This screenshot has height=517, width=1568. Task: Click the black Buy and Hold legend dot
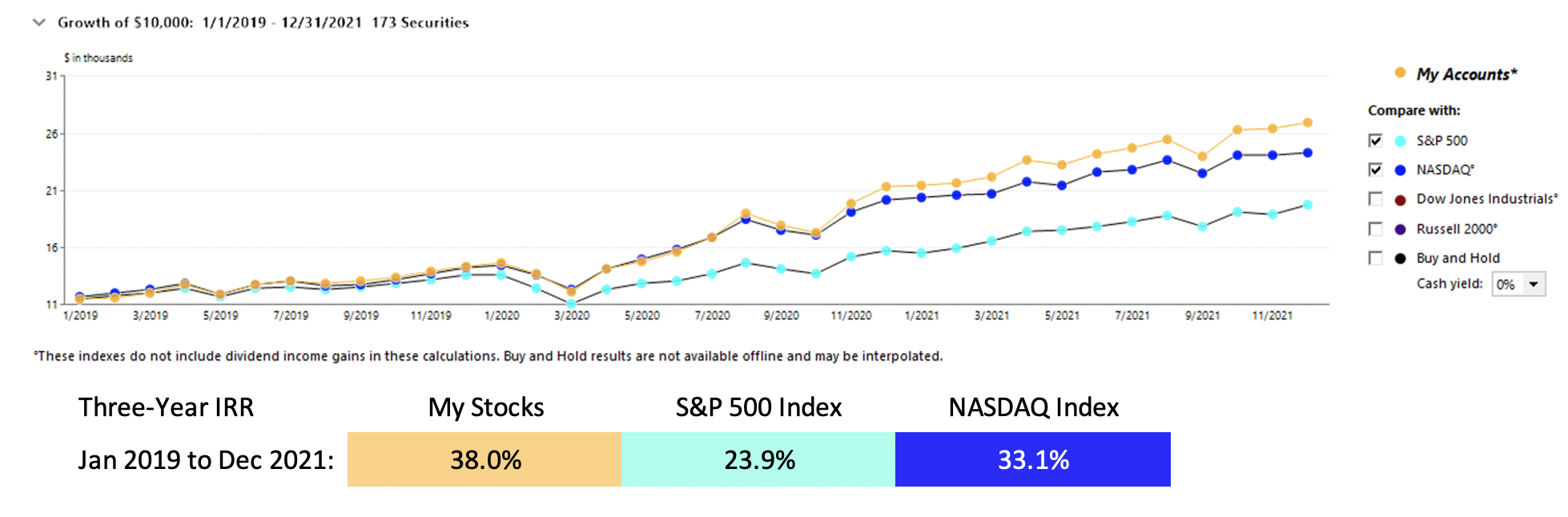[1400, 258]
